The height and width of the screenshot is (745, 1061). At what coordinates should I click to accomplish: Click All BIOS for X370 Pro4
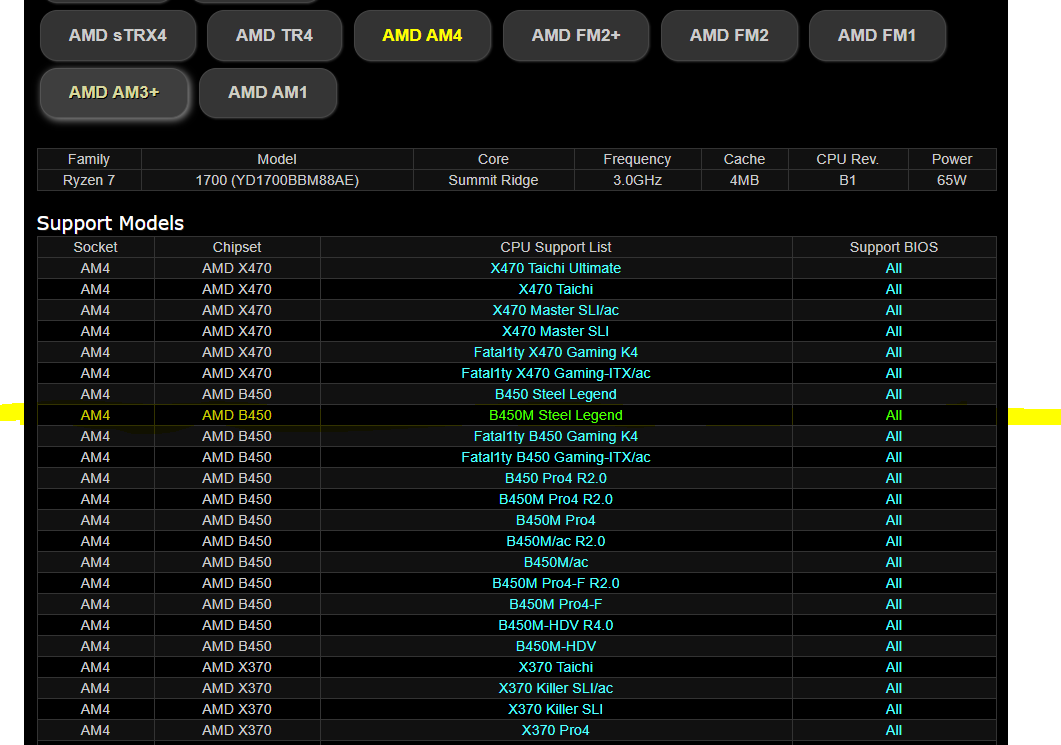pyautogui.click(x=894, y=729)
